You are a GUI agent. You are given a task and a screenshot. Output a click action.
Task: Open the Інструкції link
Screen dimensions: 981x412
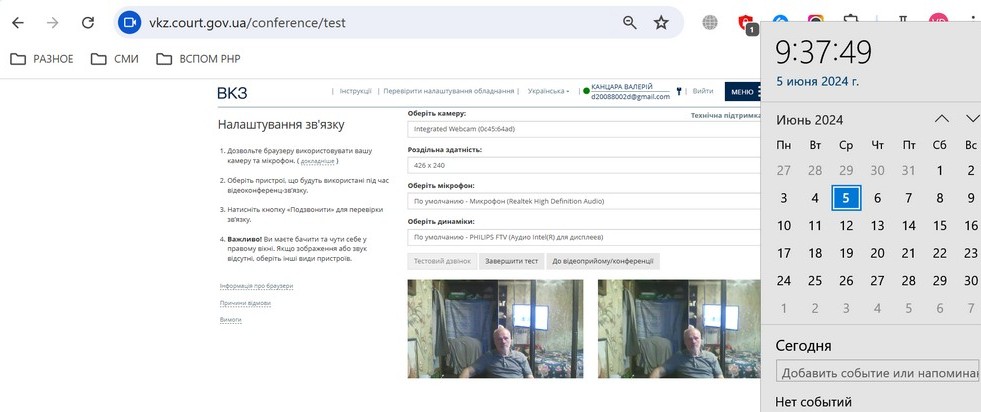tap(355, 91)
